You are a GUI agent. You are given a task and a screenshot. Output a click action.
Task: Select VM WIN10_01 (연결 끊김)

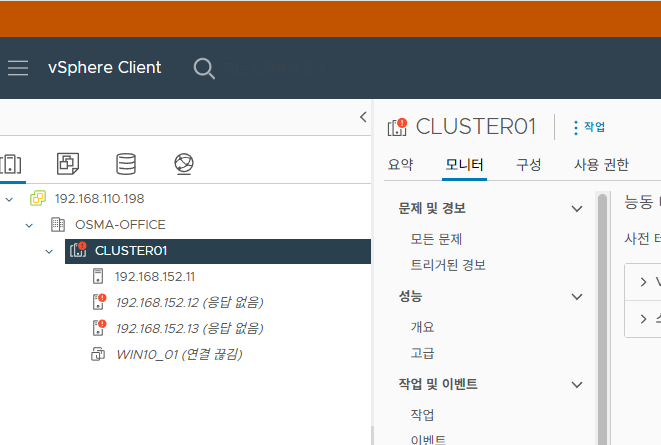point(180,354)
